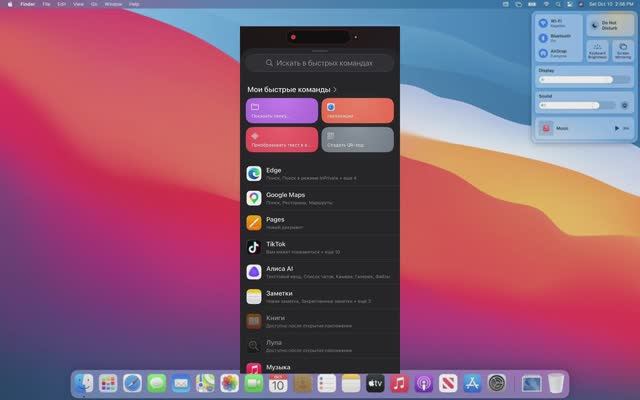Open Keyboard Brightness control
This screenshot has height=400, width=640.
[597, 51]
